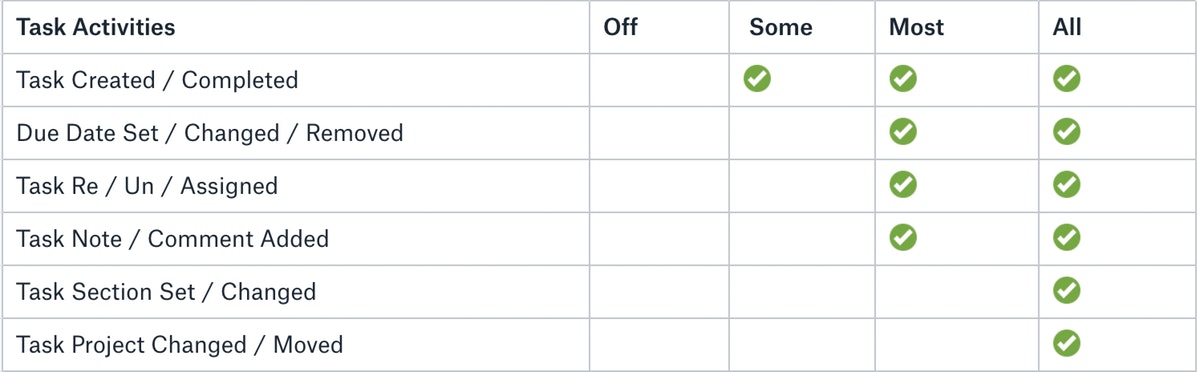
Task: Click the Task Project Changed / Moved label
Action: 180,345
